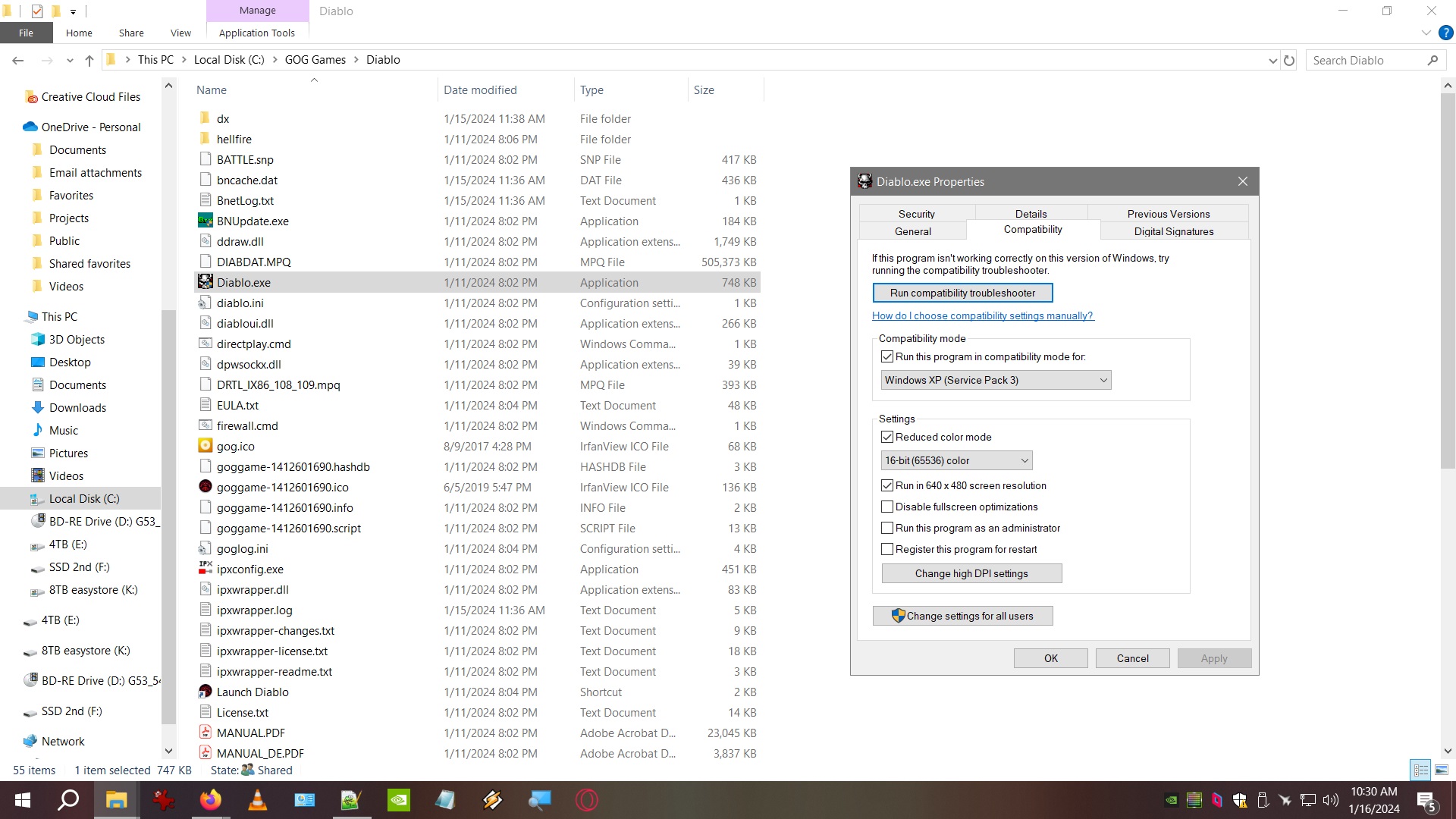Open the Application Tools ribbon tab
The height and width of the screenshot is (819, 1456).
[x=257, y=33]
